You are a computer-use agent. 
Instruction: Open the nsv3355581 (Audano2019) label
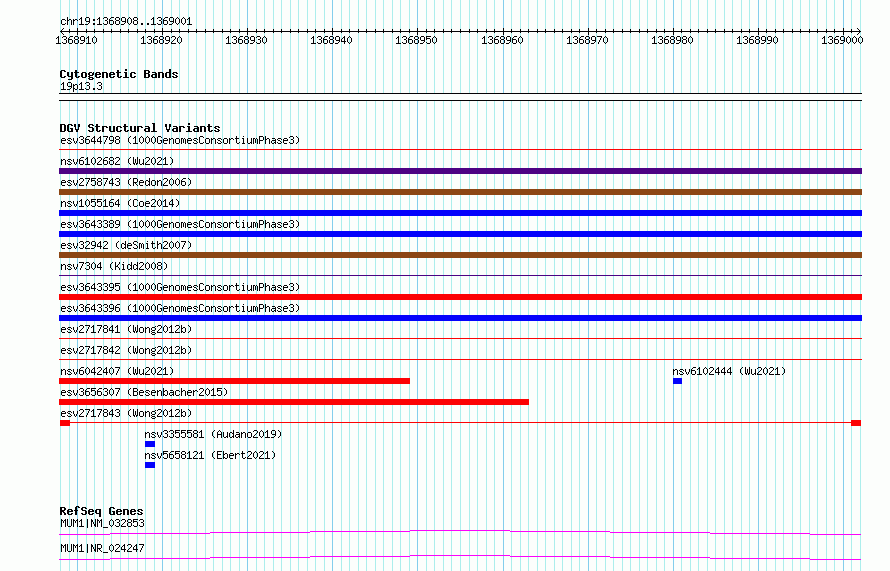(213, 434)
